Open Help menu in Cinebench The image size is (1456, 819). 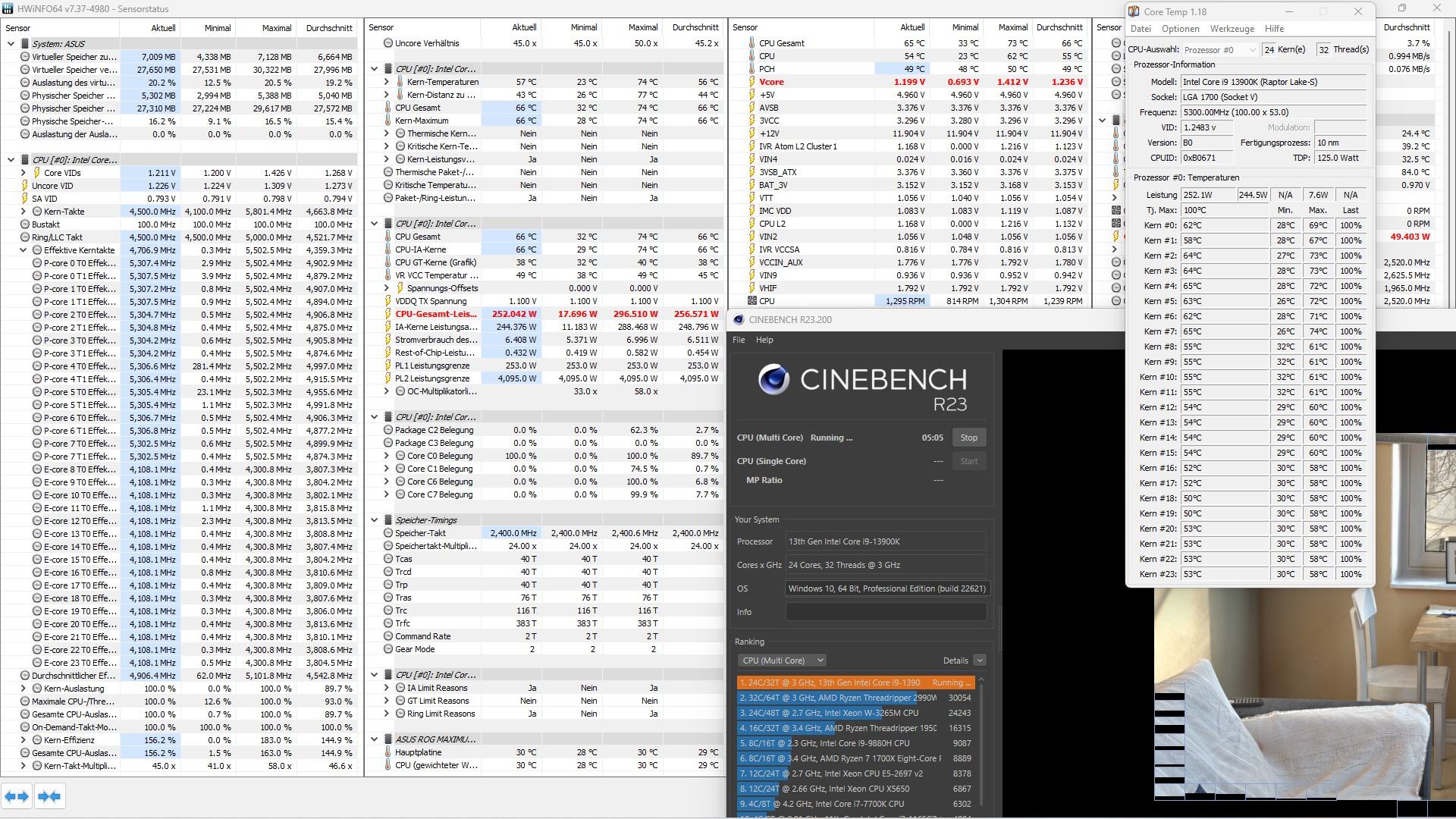pos(764,340)
